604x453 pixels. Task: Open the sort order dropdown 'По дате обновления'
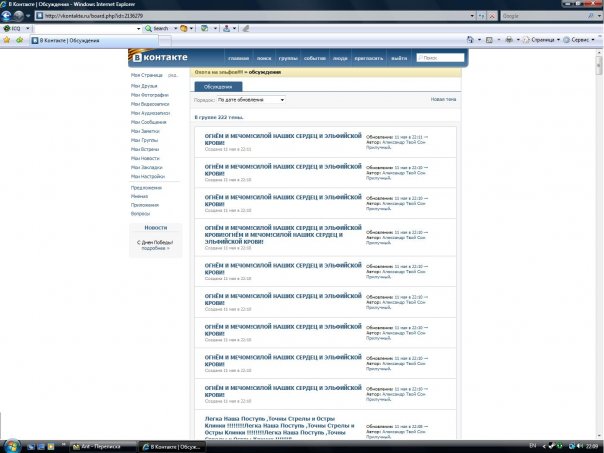250,100
